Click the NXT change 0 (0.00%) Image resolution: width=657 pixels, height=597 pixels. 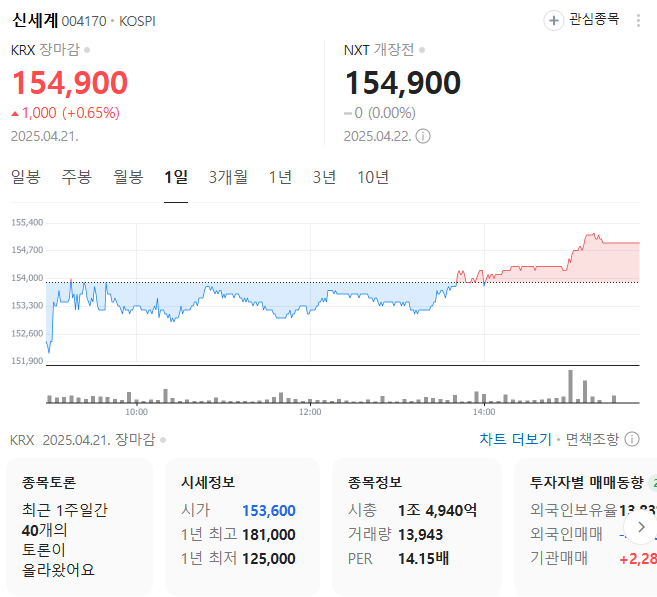(x=380, y=113)
